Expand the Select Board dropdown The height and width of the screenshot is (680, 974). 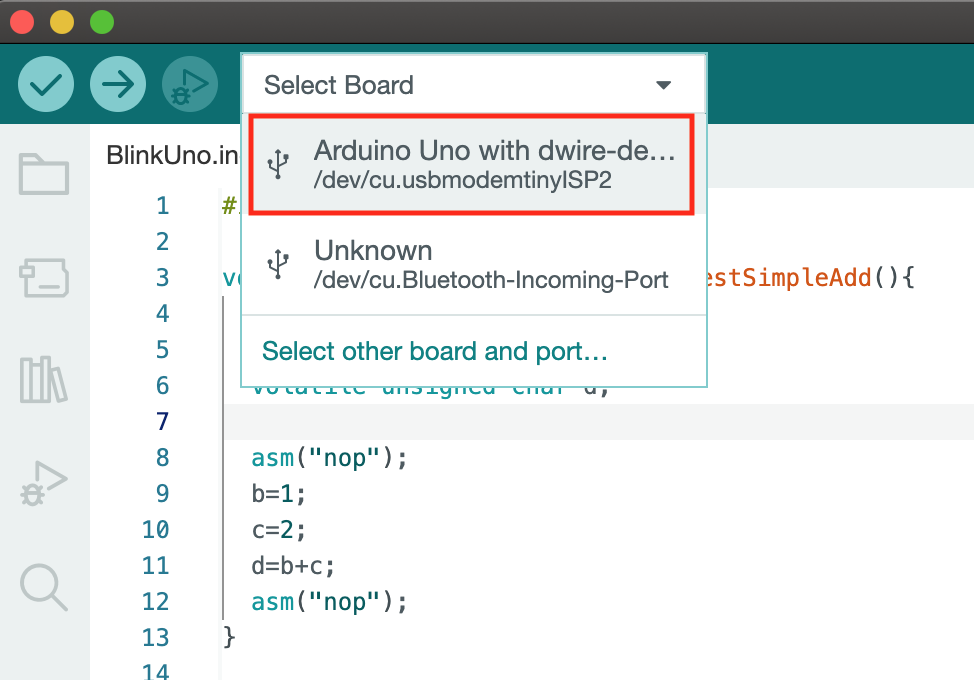point(474,84)
